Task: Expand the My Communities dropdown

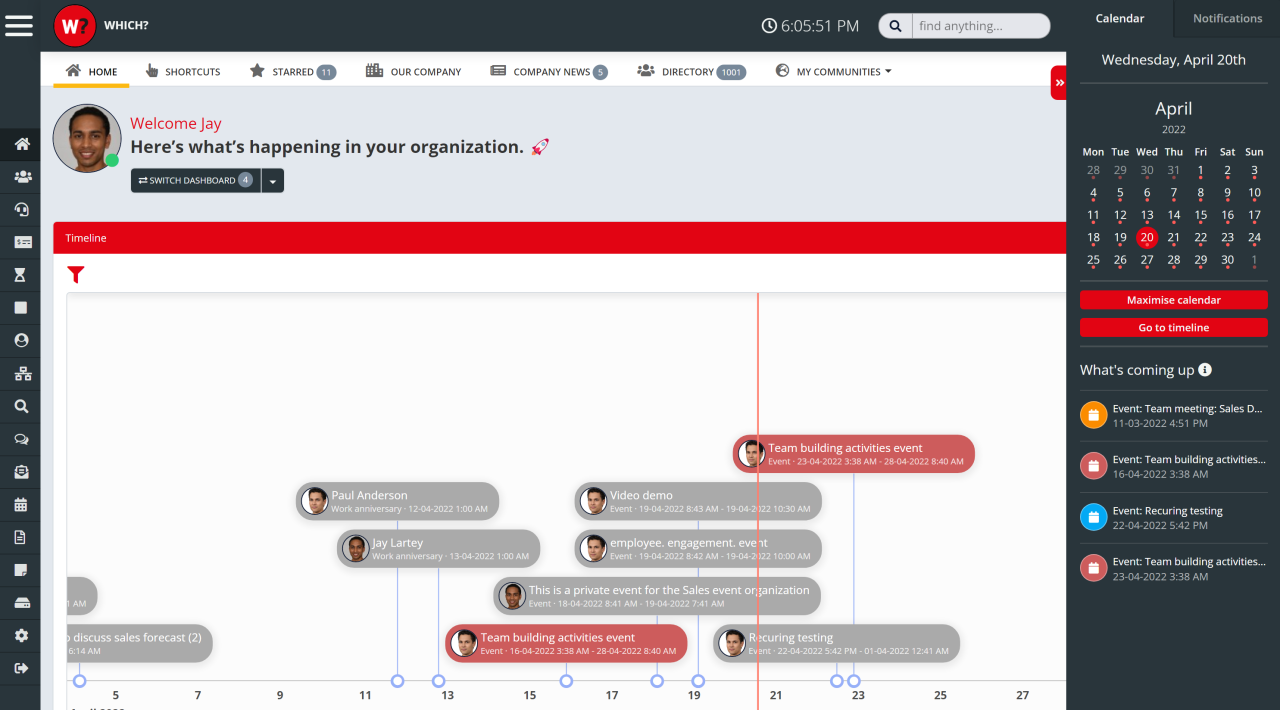Action: pyautogui.click(x=833, y=72)
